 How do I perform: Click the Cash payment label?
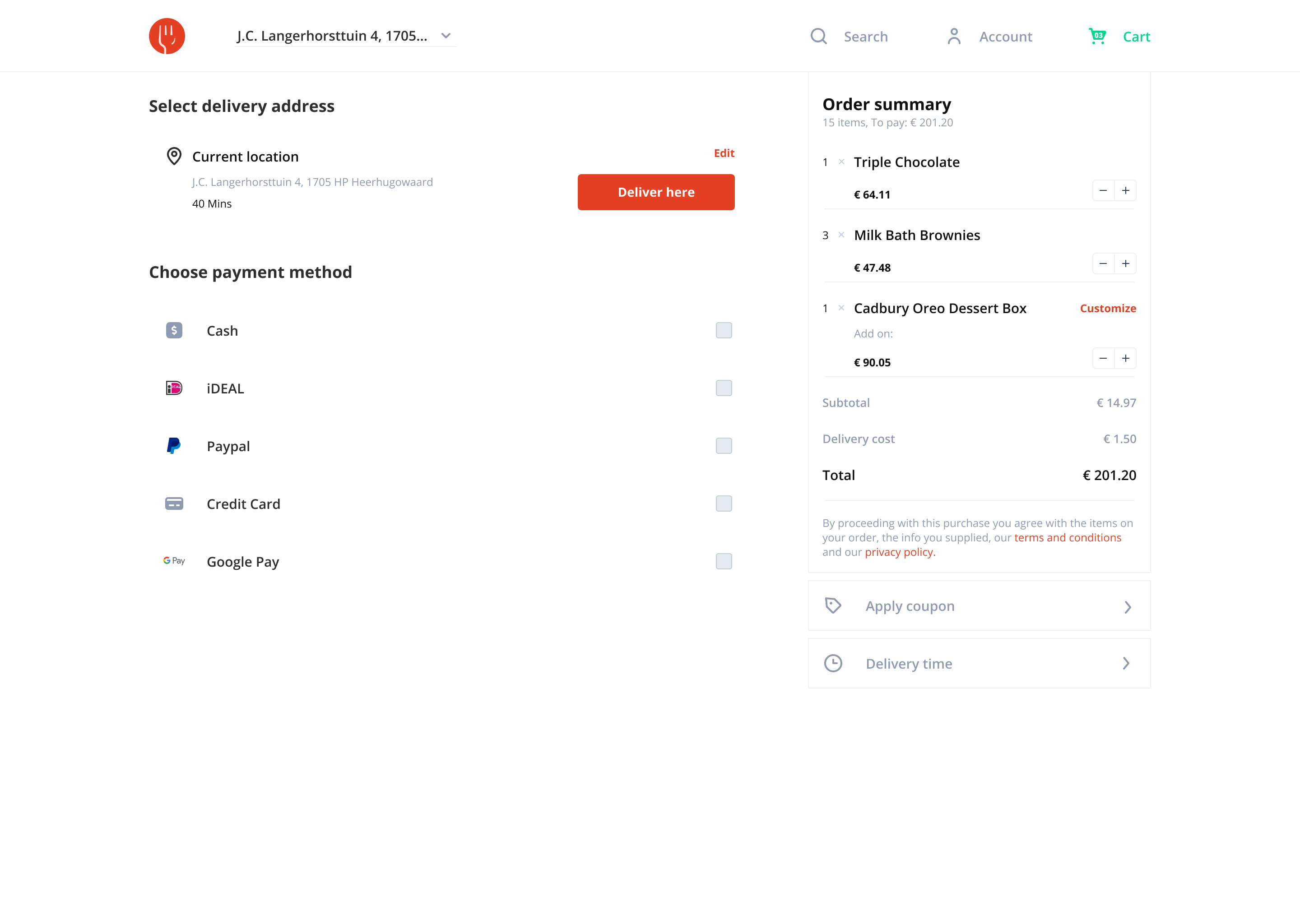click(222, 331)
